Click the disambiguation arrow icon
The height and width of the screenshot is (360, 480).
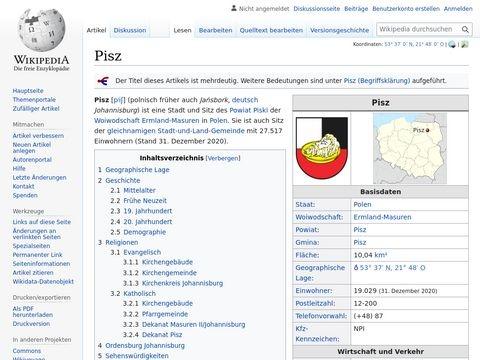click(103, 81)
